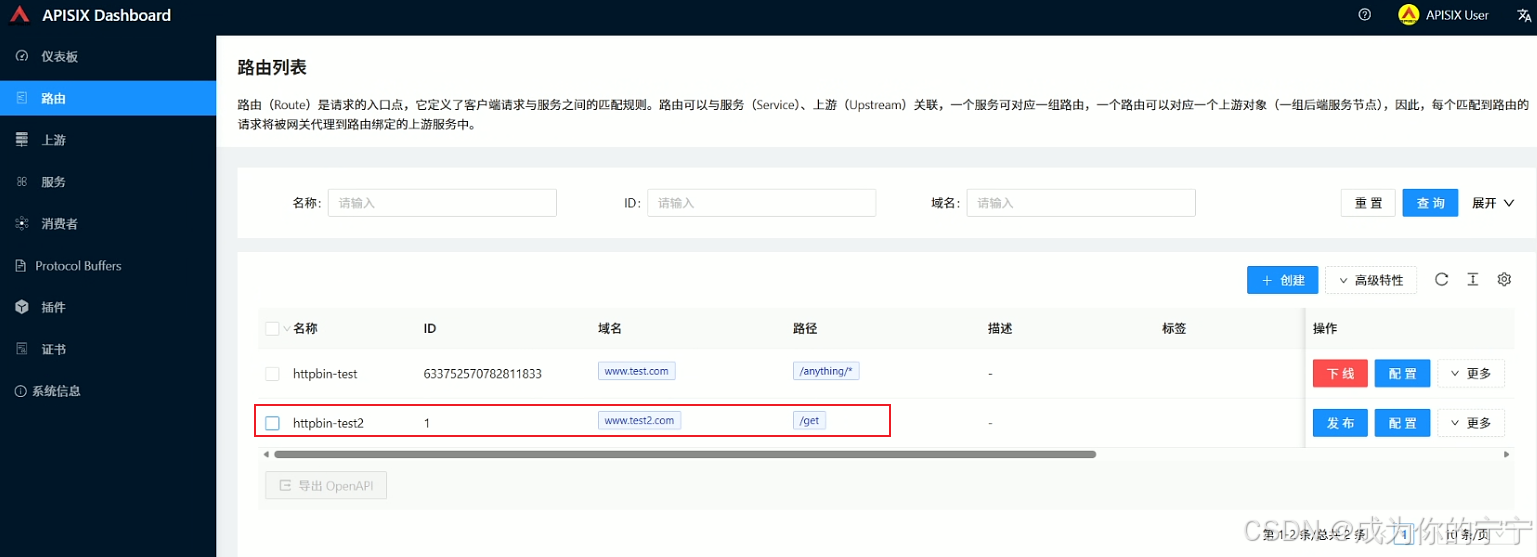The height and width of the screenshot is (557, 1537).
Task: Click the 导出 OpenAPI button
Action: click(x=326, y=485)
